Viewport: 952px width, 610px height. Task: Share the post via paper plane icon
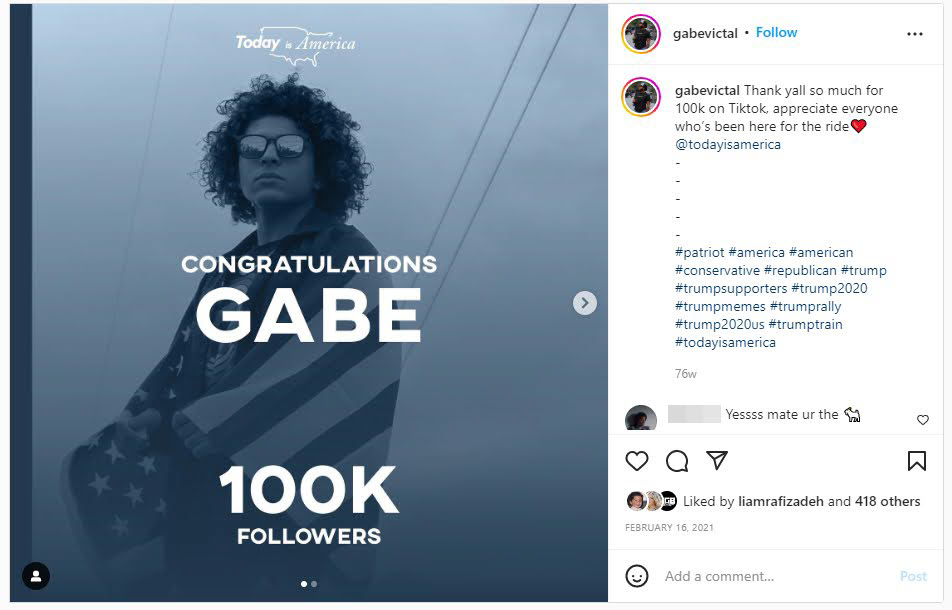click(717, 460)
